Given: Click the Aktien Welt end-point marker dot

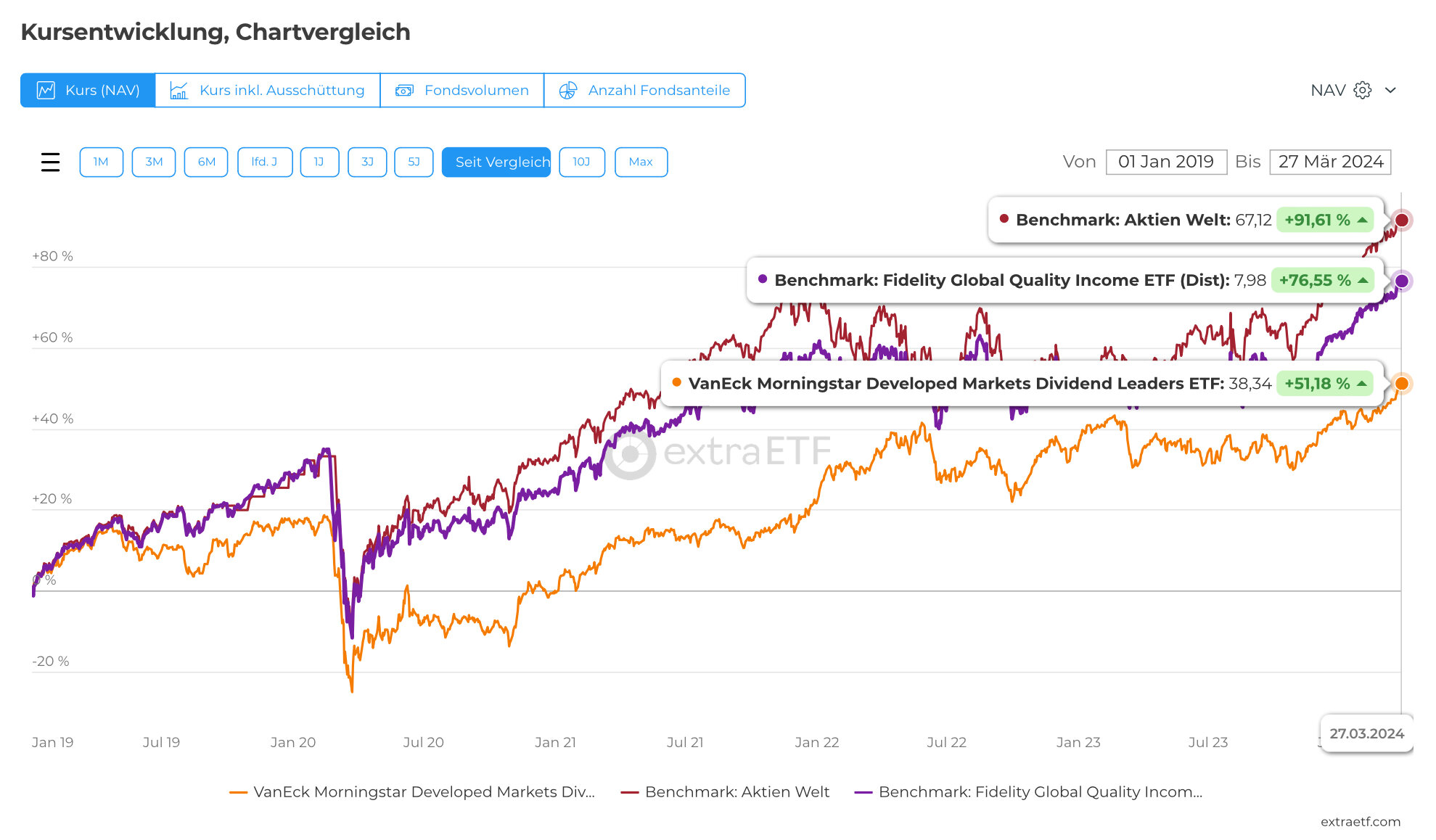Looking at the screenshot, I should [1402, 220].
